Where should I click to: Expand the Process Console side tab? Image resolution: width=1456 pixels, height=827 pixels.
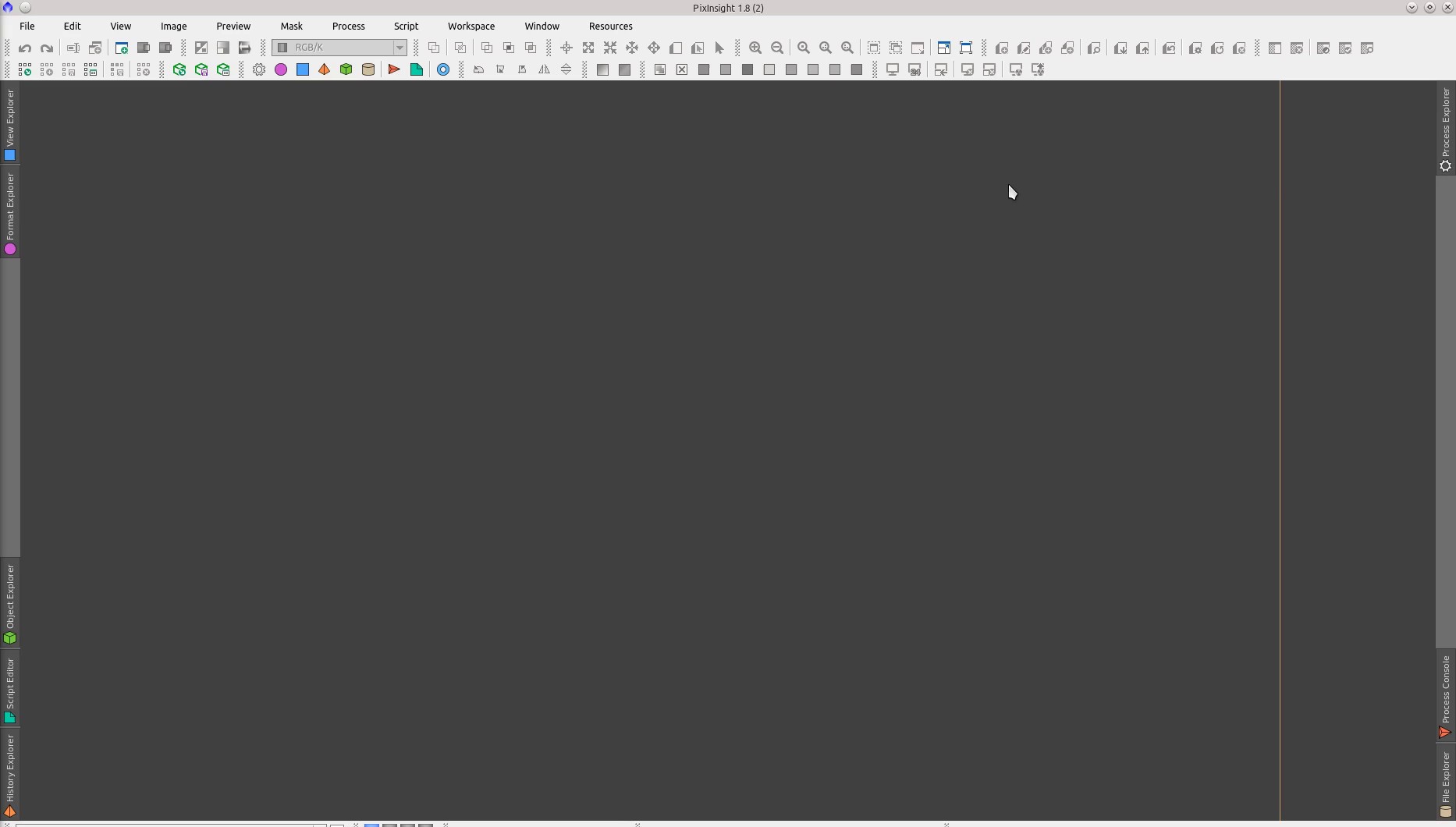1446,696
